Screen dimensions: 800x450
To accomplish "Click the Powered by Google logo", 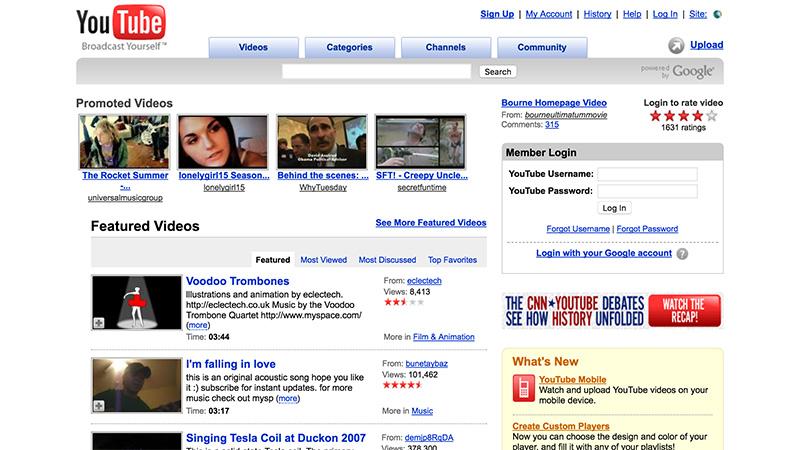I will (678, 71).
